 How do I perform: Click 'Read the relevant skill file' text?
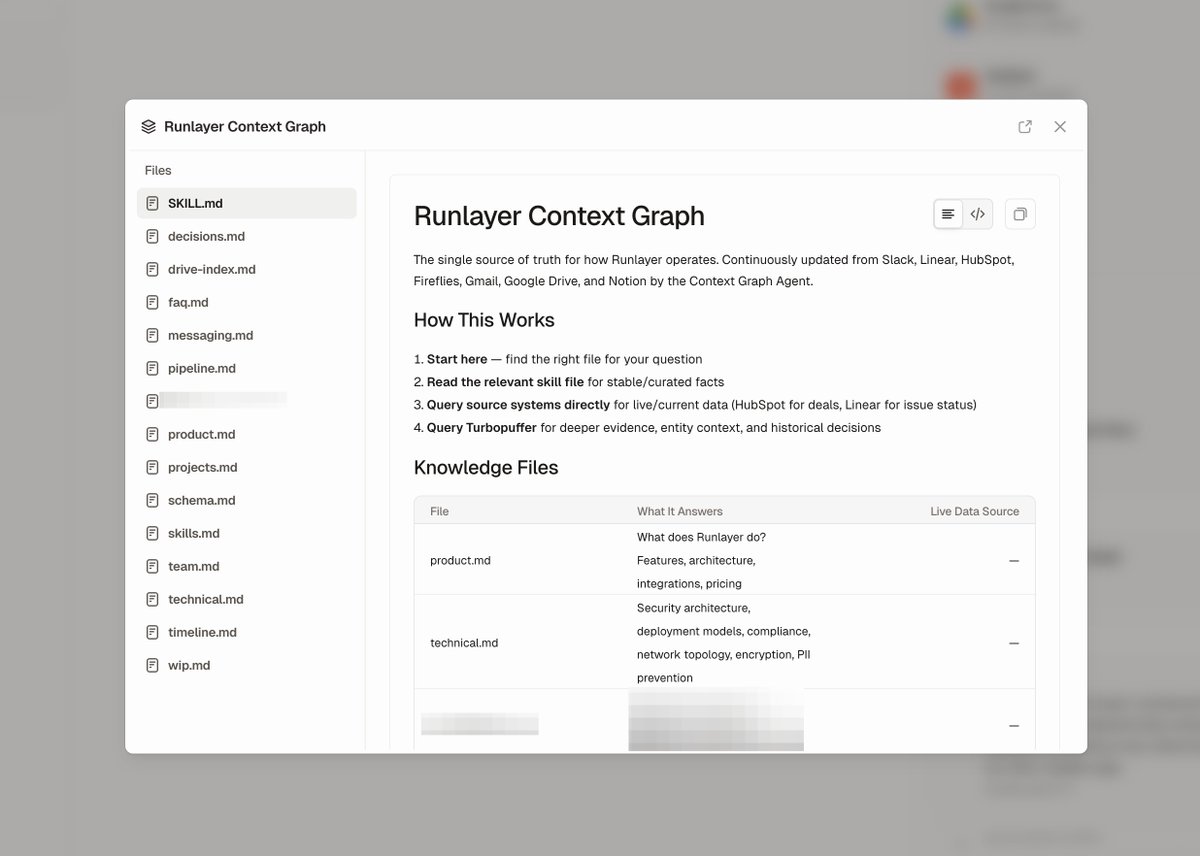pos(505,382)
